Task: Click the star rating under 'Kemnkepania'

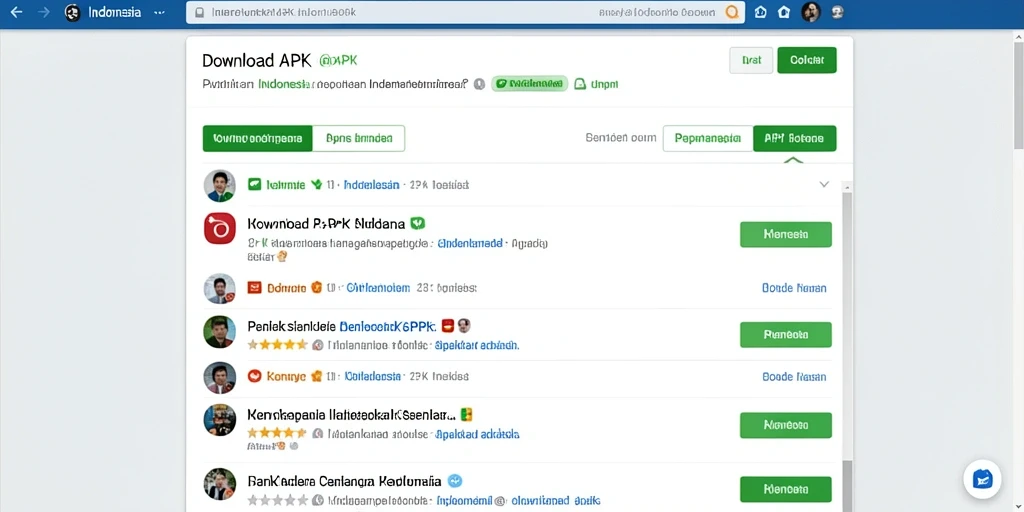Action: 277,433
